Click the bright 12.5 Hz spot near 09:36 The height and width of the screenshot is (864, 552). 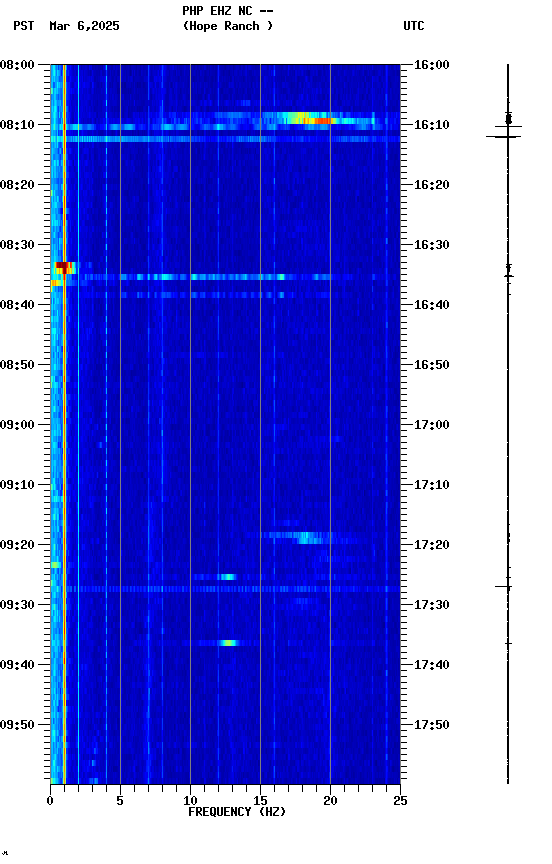[228, 642]
